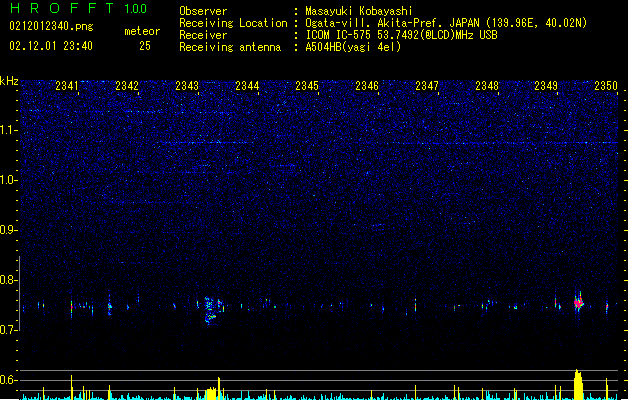The width and height of the screenshot is (629, 400).
Task: Click time marker 2349
Action: (x=546, y=86)
